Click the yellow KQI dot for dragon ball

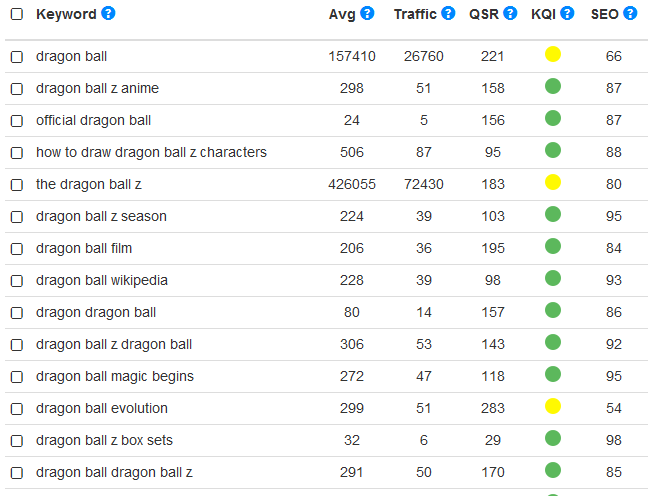point(553,54)
